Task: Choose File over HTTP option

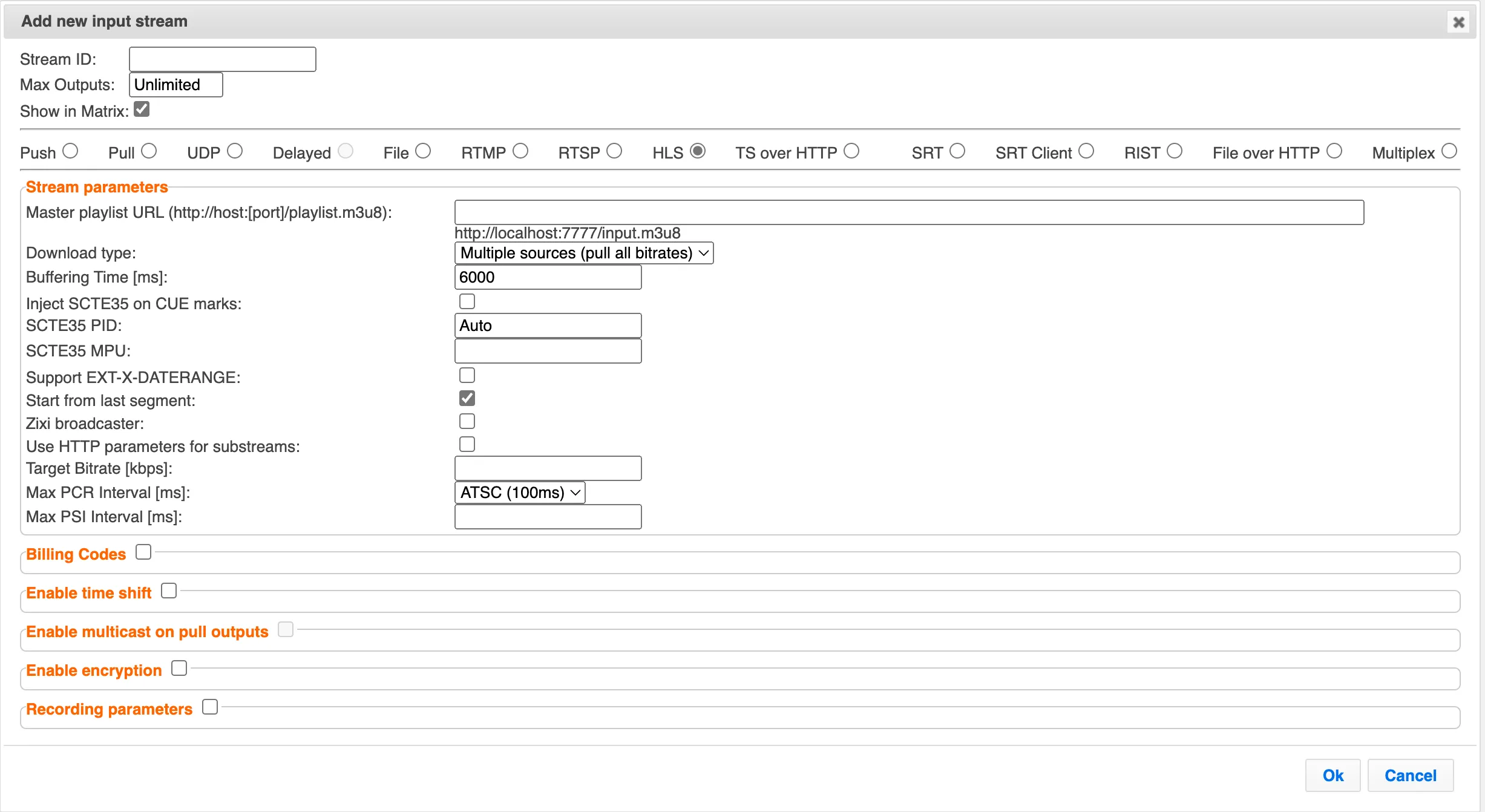Action: point(1334,151)
